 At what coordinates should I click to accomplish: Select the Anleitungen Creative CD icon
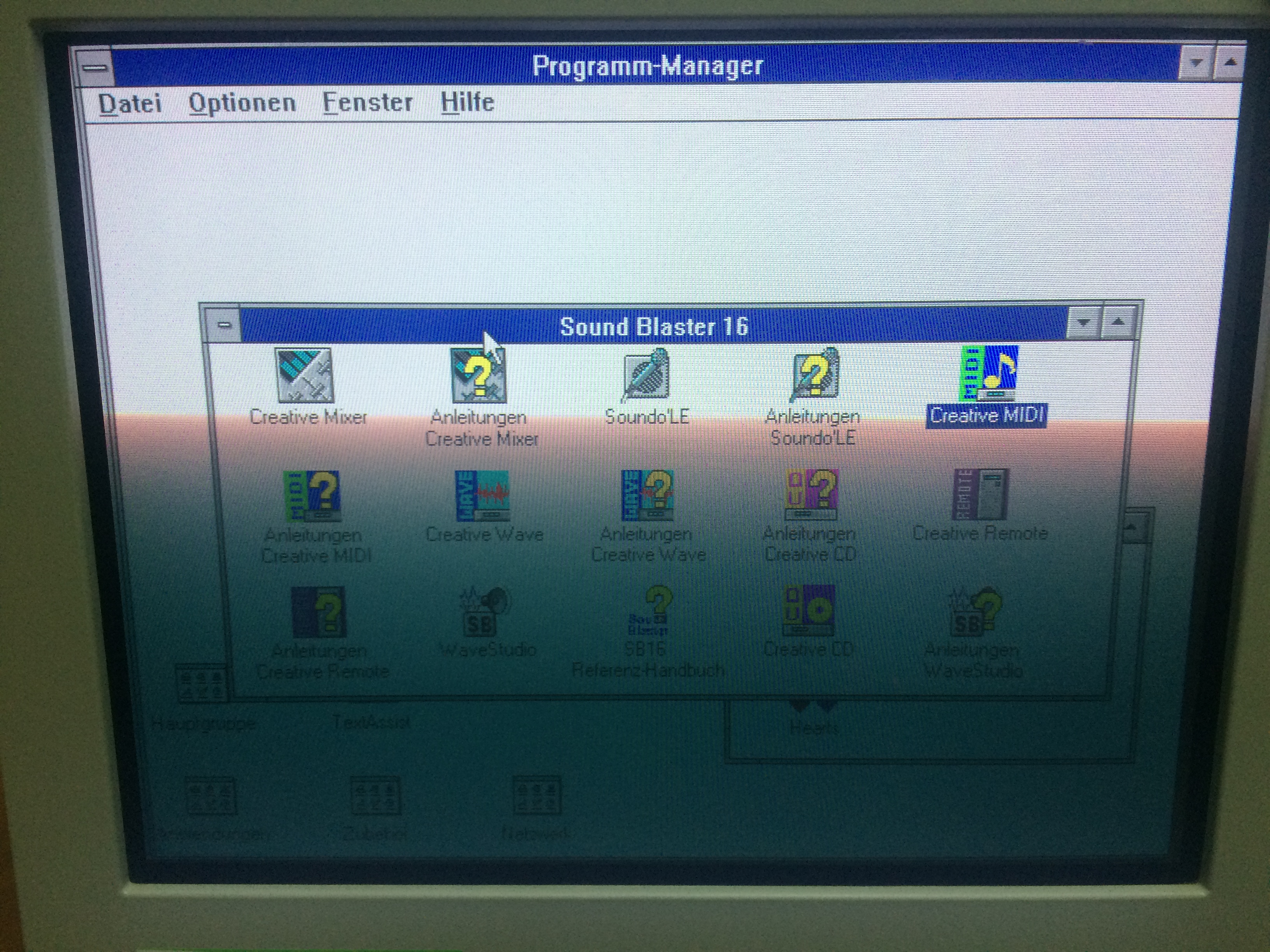tap(811, 495)
